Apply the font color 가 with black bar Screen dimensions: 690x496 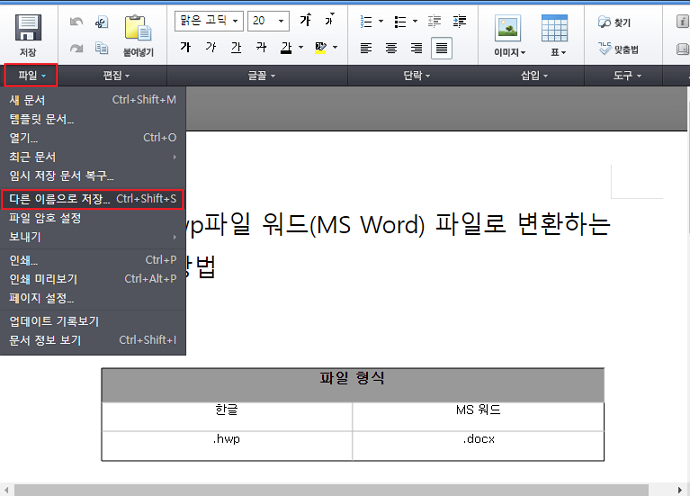(x=286, y=47)
